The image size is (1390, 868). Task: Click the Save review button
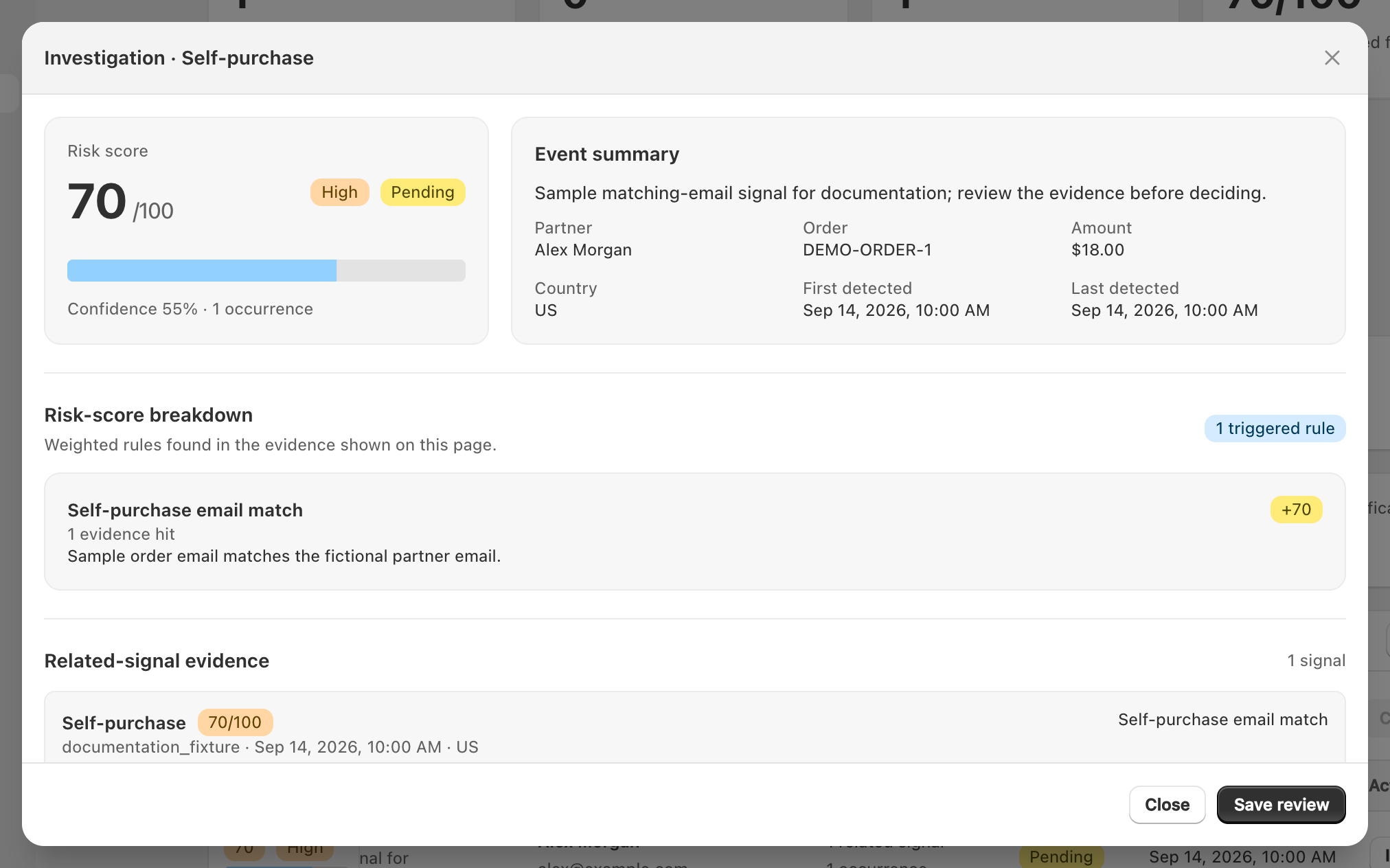1281,805
